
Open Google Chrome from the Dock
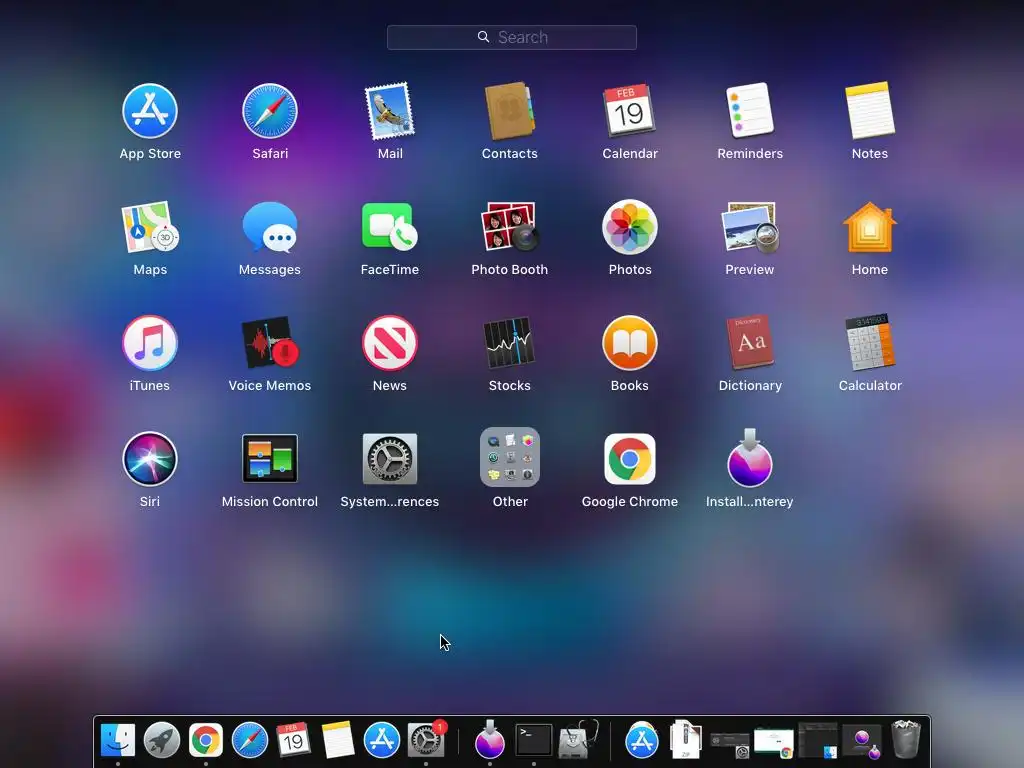click(206, 740)
